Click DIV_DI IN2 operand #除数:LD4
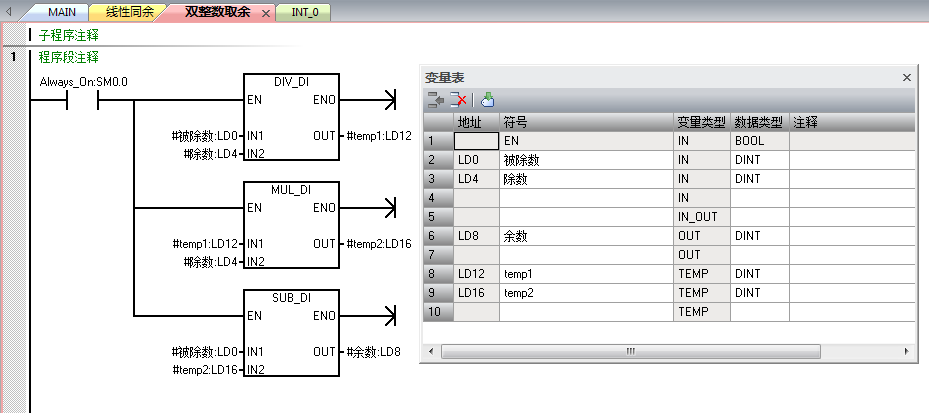The image size is (929, 413). coord(211,154)
